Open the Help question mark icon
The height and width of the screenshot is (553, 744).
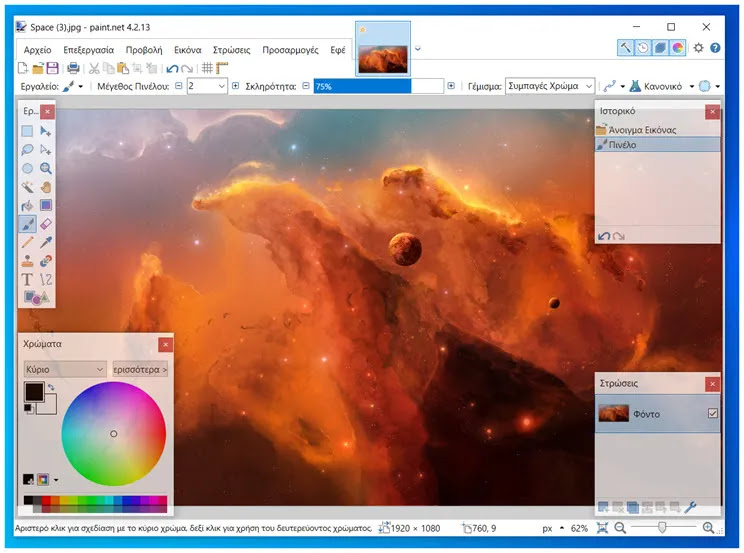pos(716,48)
